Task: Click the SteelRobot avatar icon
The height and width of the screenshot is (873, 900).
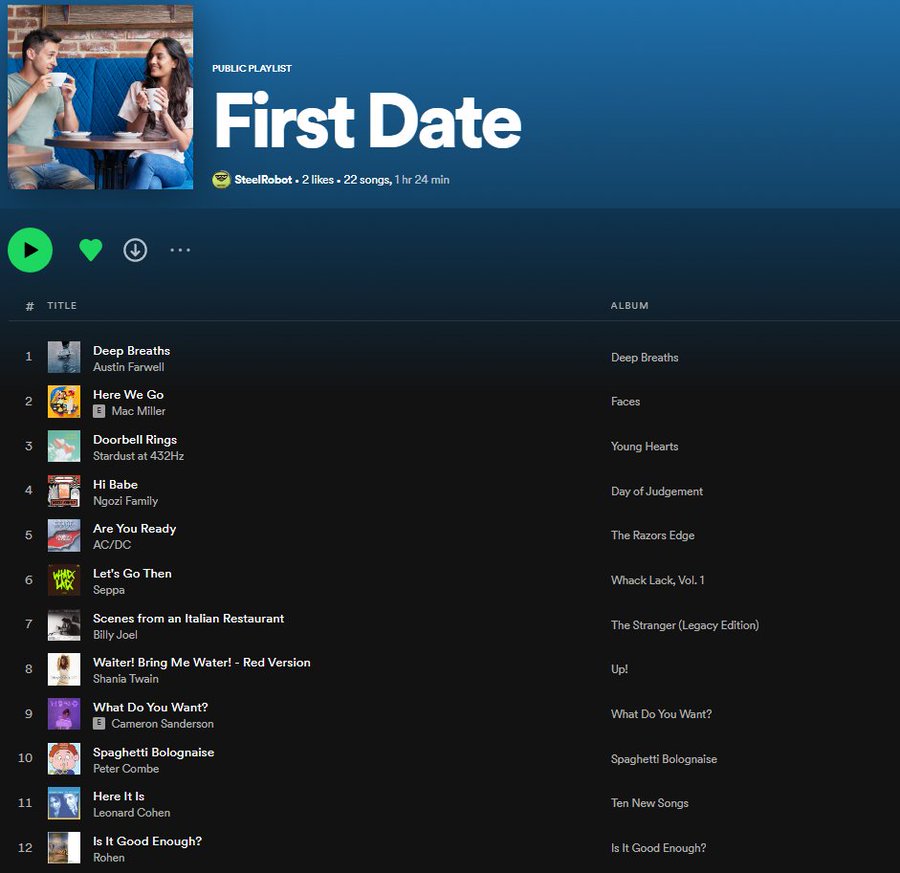Action: [x=222, y=180]
